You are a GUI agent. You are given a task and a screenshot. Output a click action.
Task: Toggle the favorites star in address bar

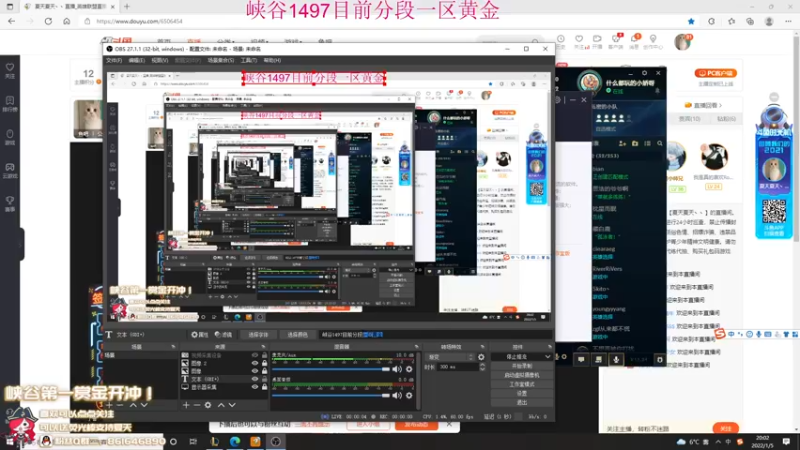(691, 21)
